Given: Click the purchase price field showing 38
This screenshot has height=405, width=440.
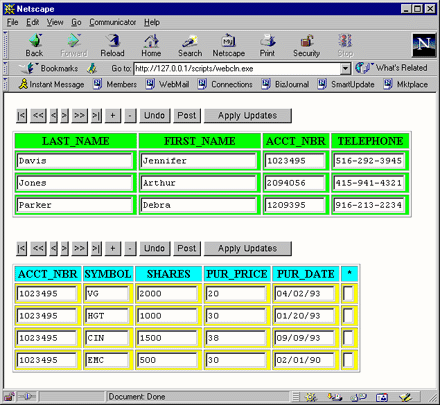Looking at the screenshot, I should click(236, 338).
